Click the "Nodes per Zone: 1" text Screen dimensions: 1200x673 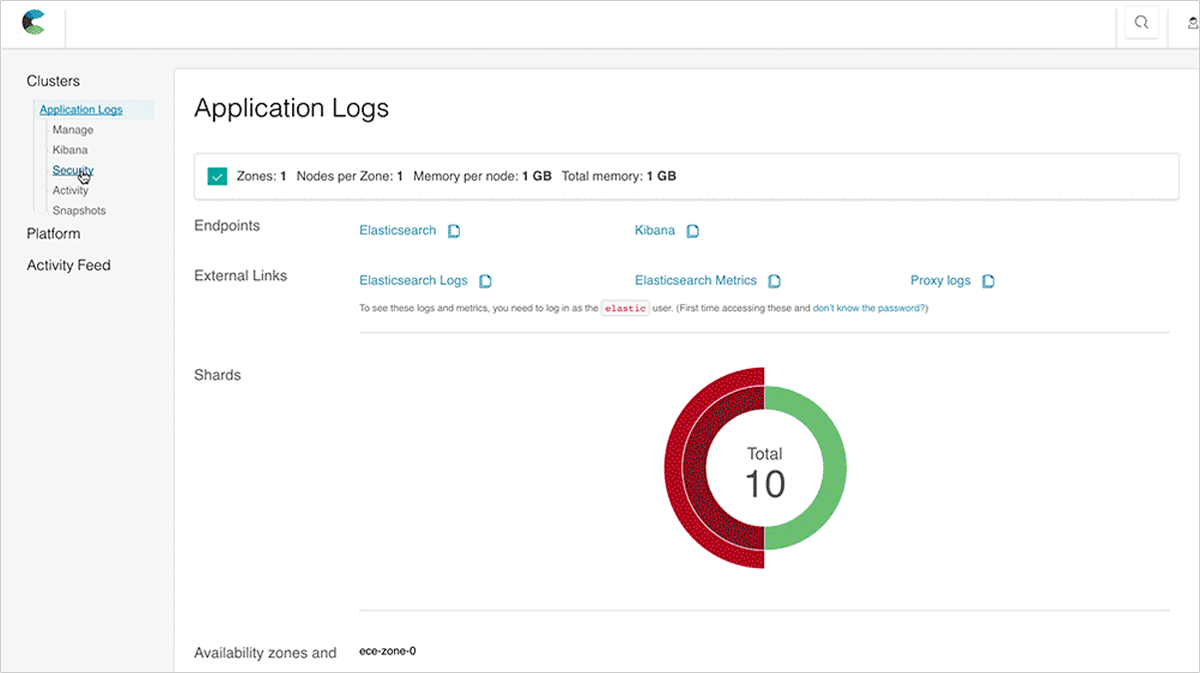[350, 176]
